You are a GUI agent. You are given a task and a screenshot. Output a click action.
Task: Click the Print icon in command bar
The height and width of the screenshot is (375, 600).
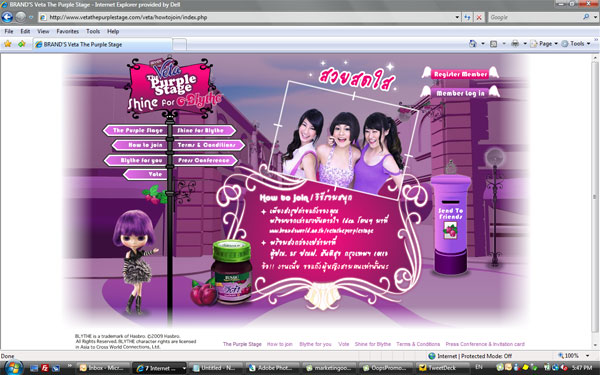(x=515, y=44)
